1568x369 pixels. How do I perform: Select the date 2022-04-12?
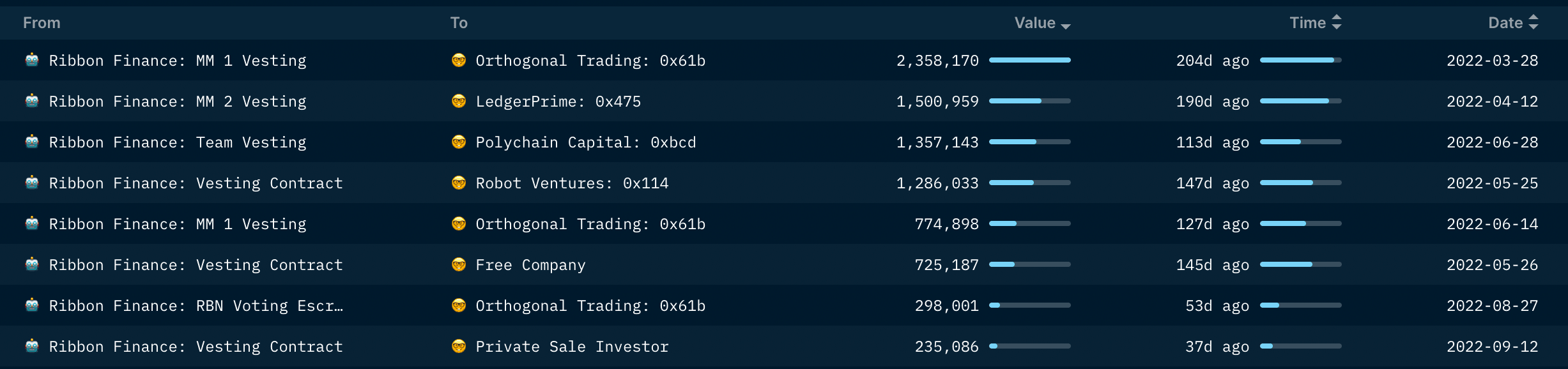1493,102
